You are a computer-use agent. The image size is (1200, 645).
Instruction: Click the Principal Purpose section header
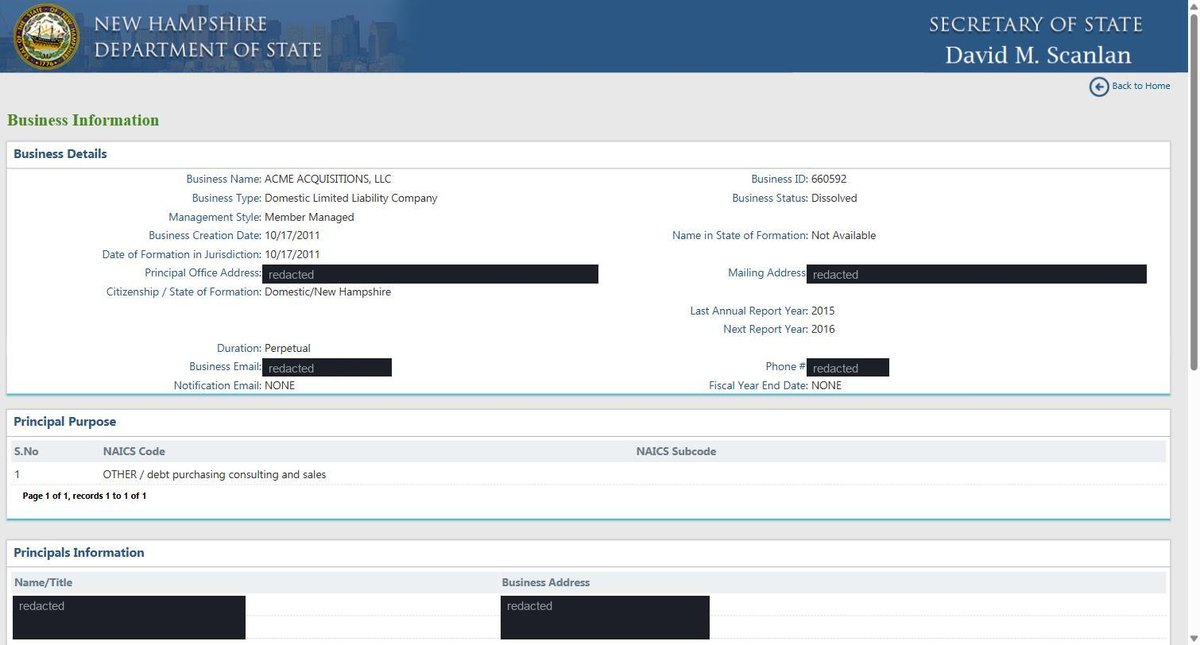tap(65, 422)
